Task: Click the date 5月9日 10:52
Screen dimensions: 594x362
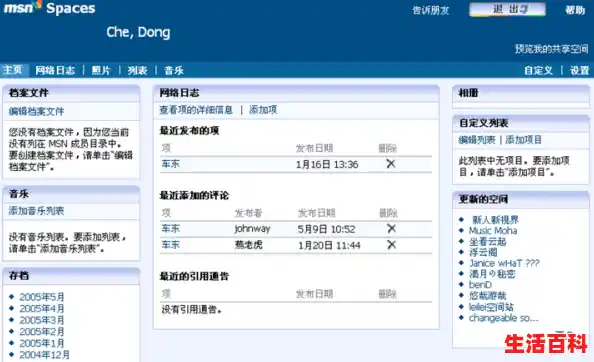Action: click(x=327, y=229)
